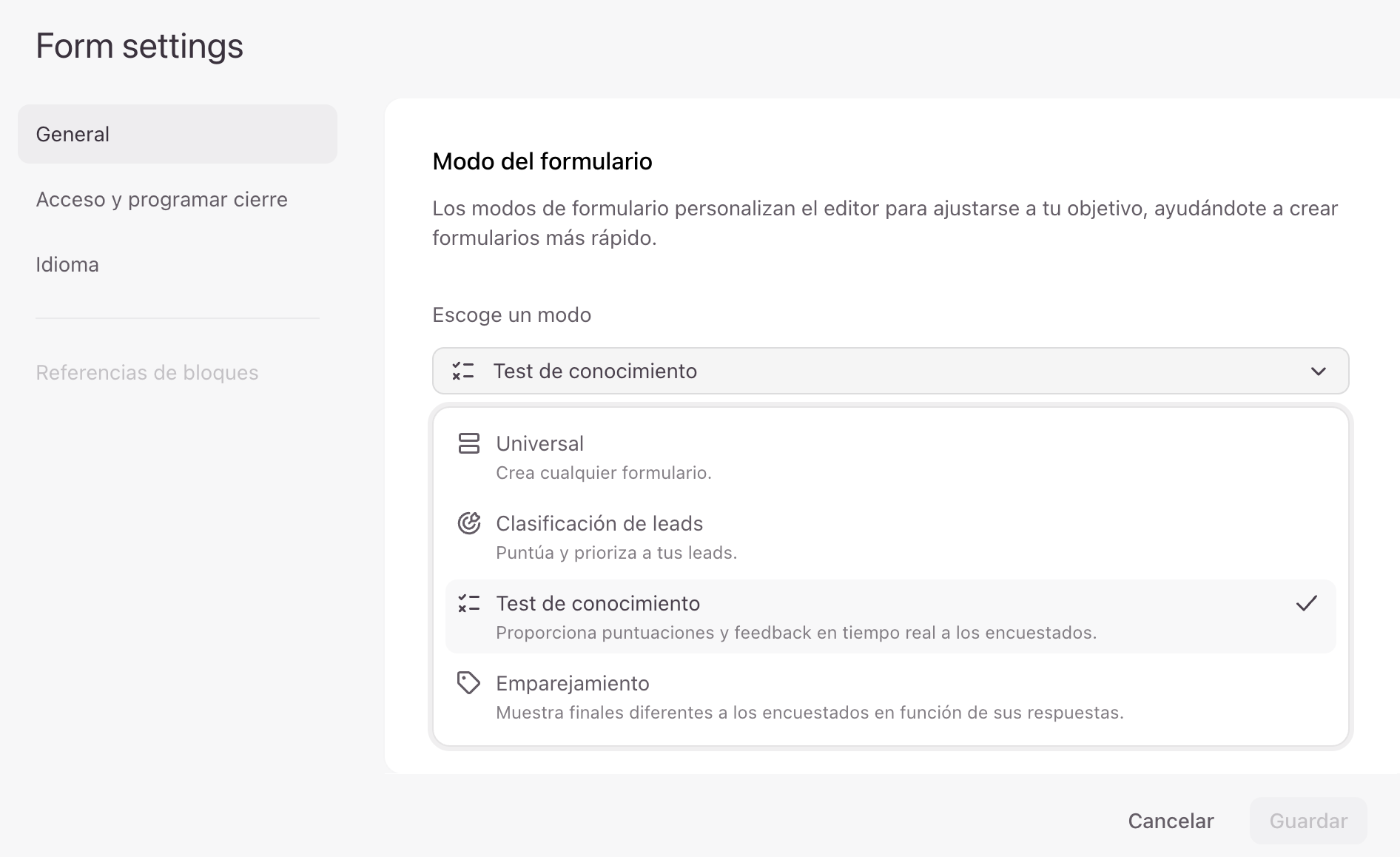Click the Cancelar button

point(1171,821)
